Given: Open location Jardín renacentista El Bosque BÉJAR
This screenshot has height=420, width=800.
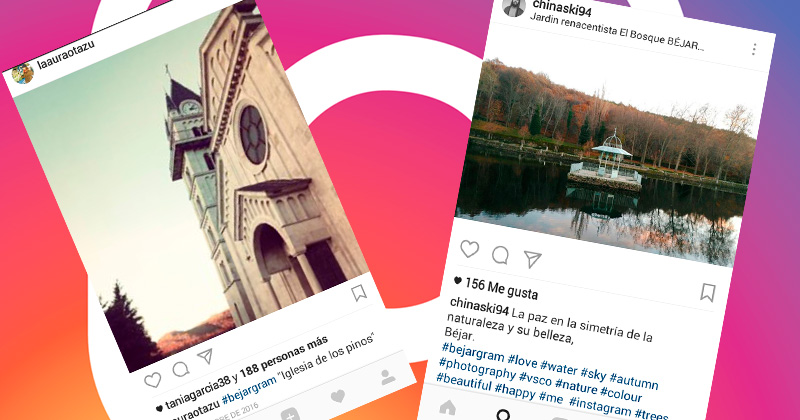Looking at the screenshot, I should 617,32.
